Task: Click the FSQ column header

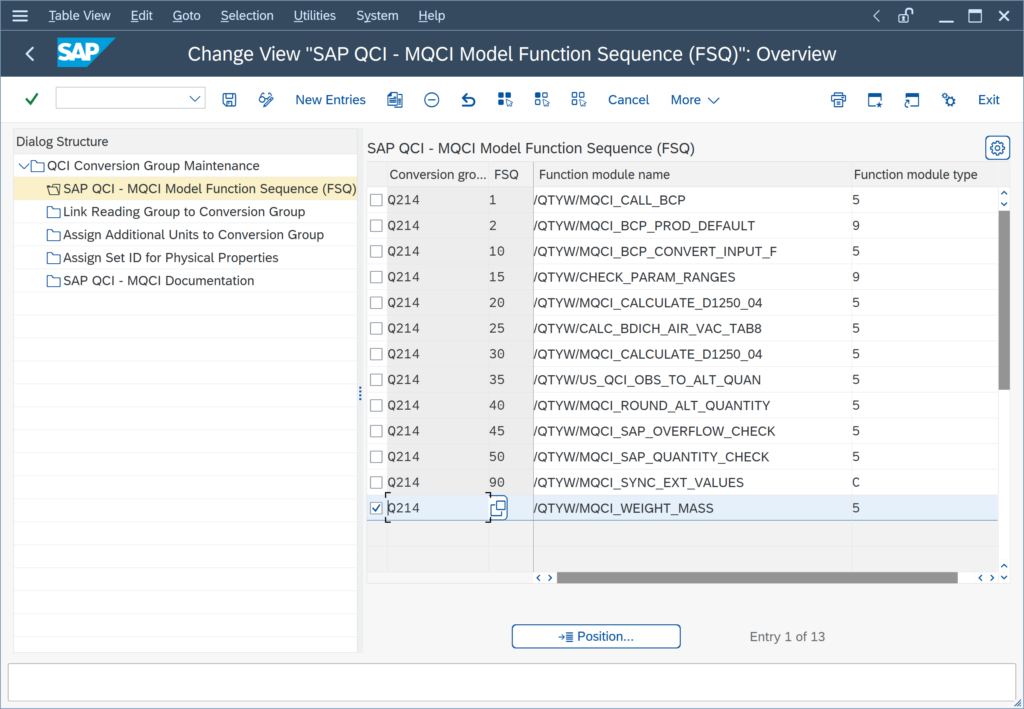Action: pos(511,174)
